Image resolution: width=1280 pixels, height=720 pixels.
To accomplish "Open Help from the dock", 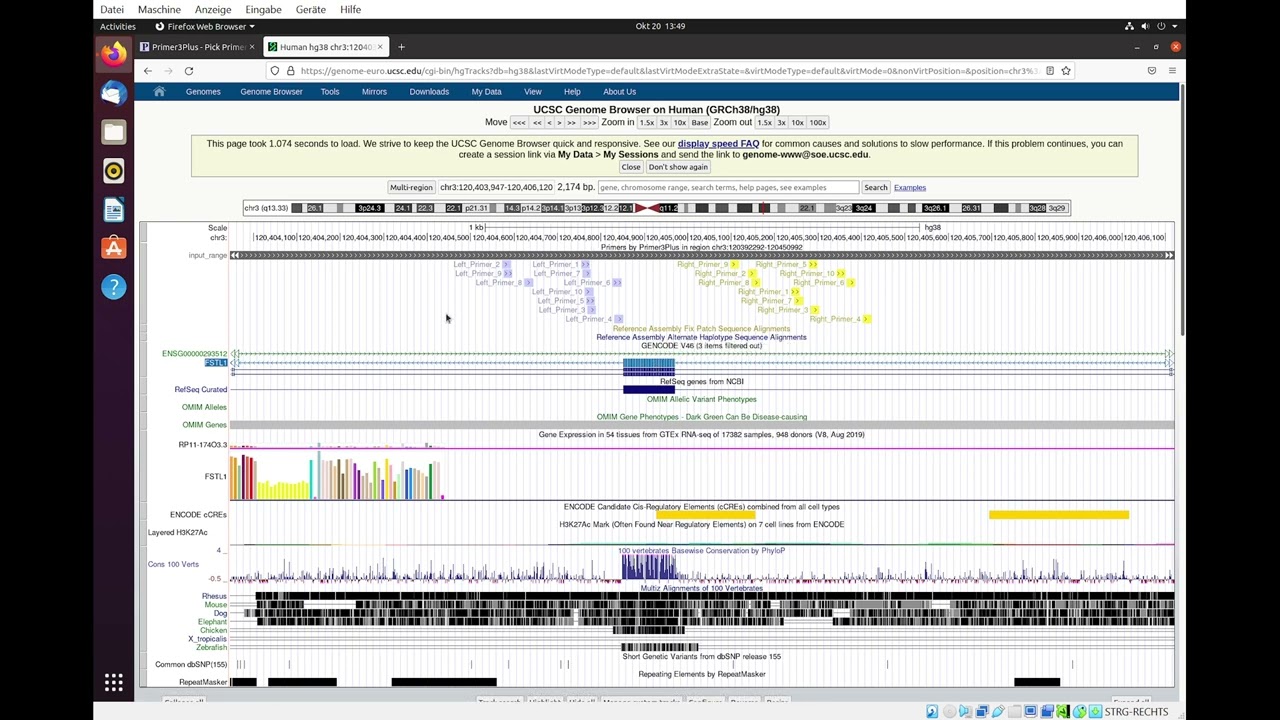I will click(114, 287).
